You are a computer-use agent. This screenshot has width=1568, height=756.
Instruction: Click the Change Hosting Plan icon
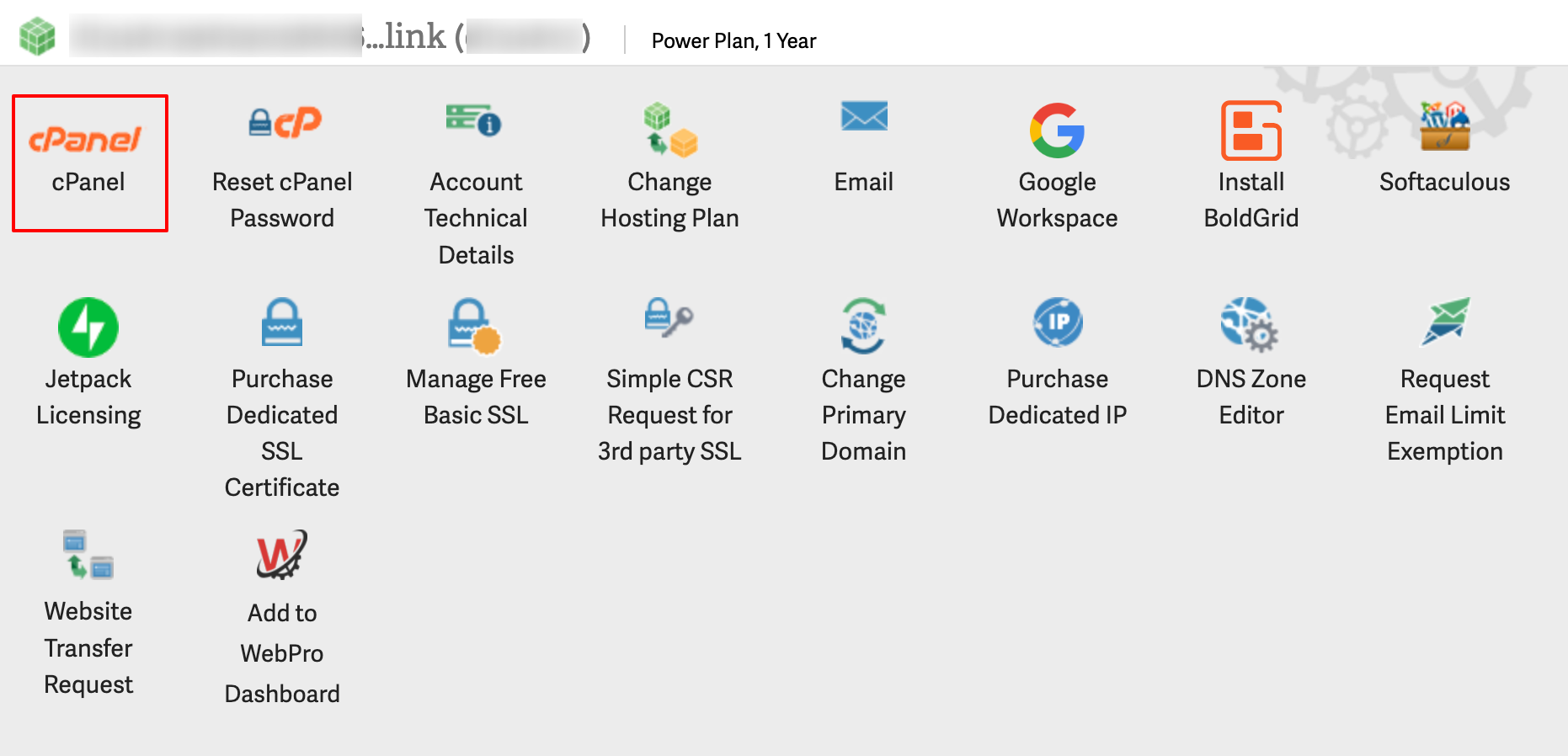670,130
